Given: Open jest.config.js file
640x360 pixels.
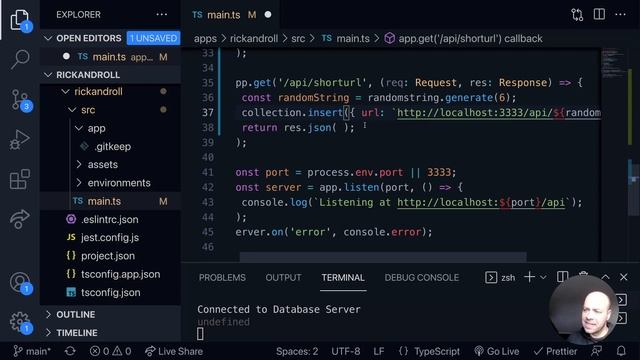Looking at the screenshot, I should click(x=110, y=238).
